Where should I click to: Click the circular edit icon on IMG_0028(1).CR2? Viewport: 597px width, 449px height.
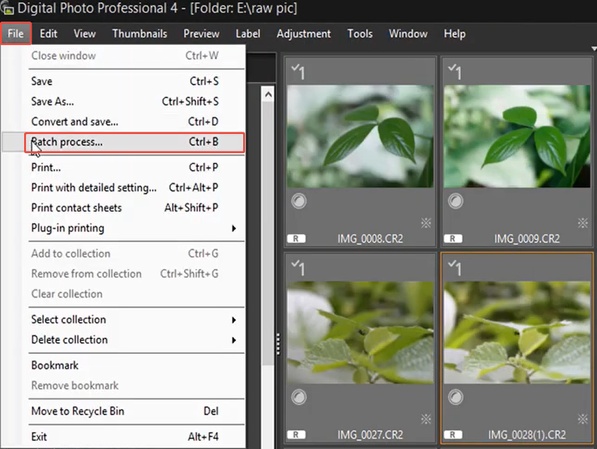point(456,397)
